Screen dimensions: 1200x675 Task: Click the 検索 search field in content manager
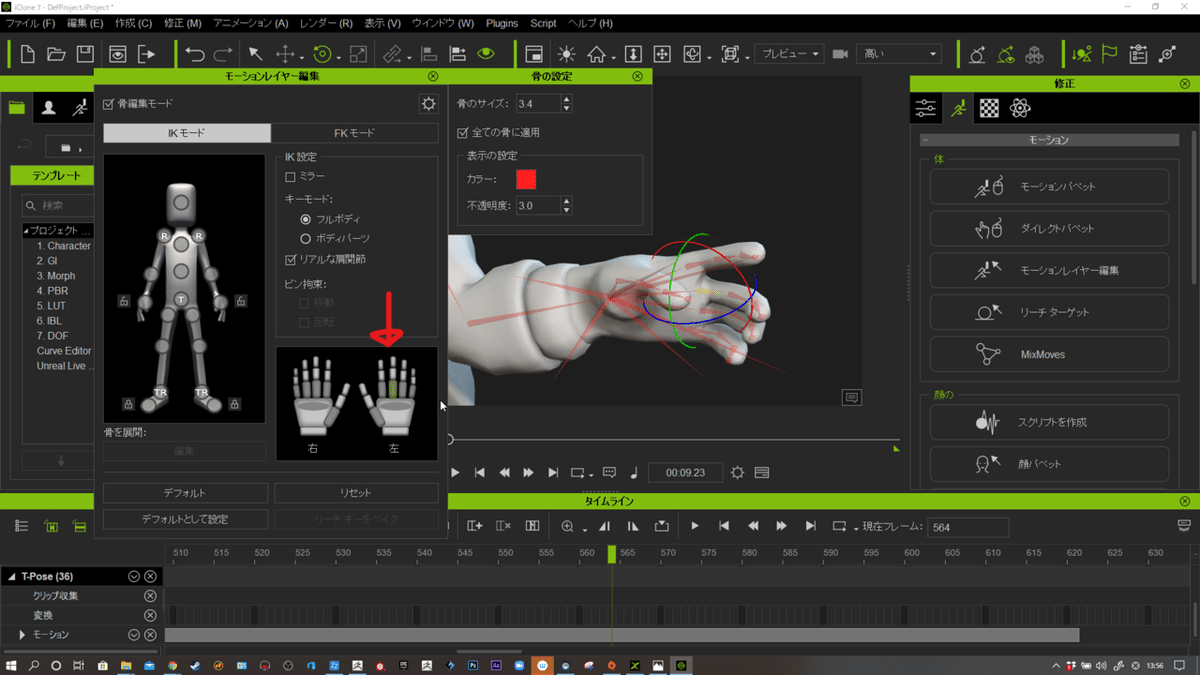pyautogui.click(x=58, y=206)
